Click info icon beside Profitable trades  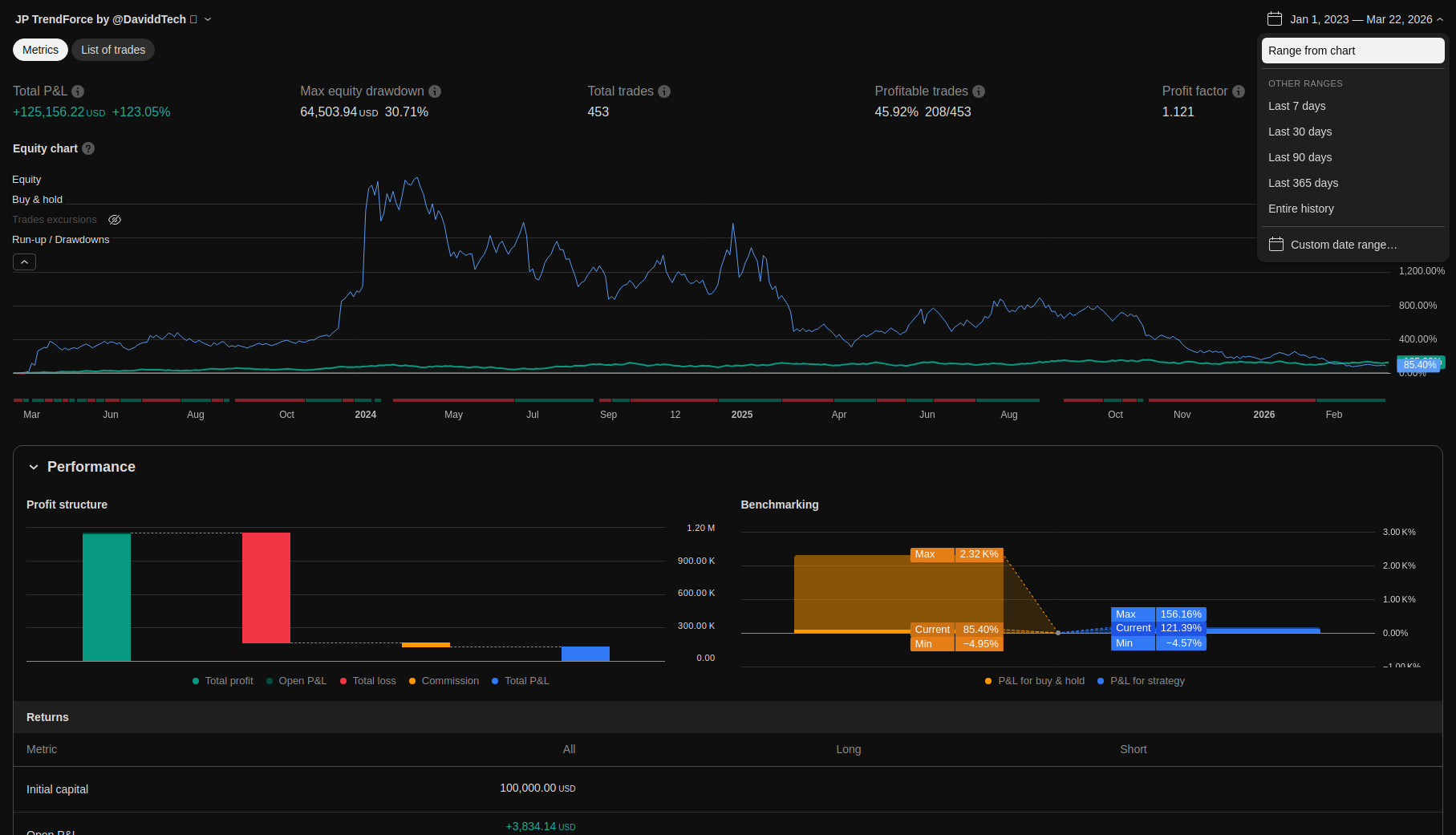coord(979,91)
